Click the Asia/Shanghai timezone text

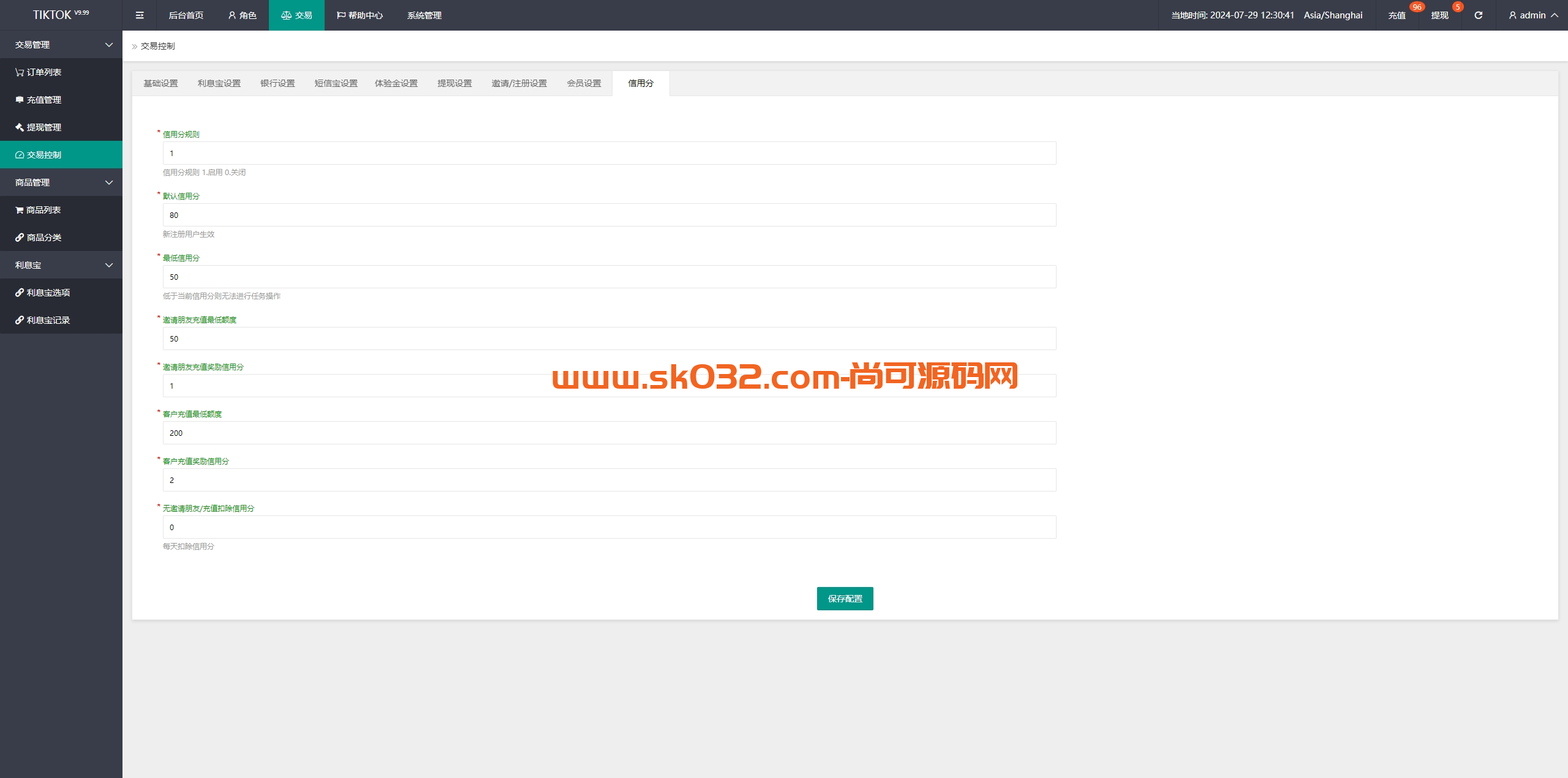coord(1333,15)
